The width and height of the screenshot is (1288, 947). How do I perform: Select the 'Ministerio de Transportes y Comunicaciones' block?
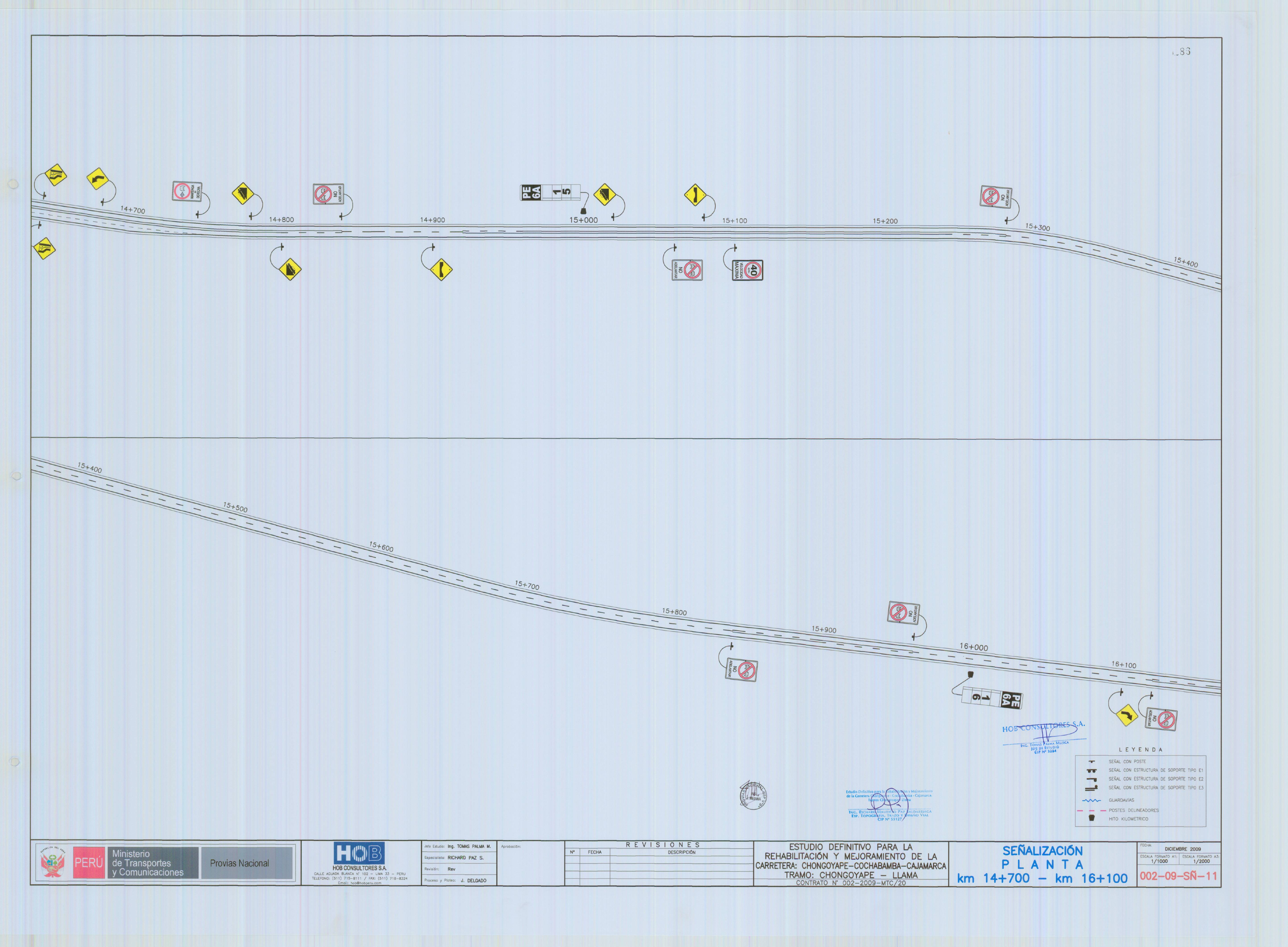click(x=153, y=863)
